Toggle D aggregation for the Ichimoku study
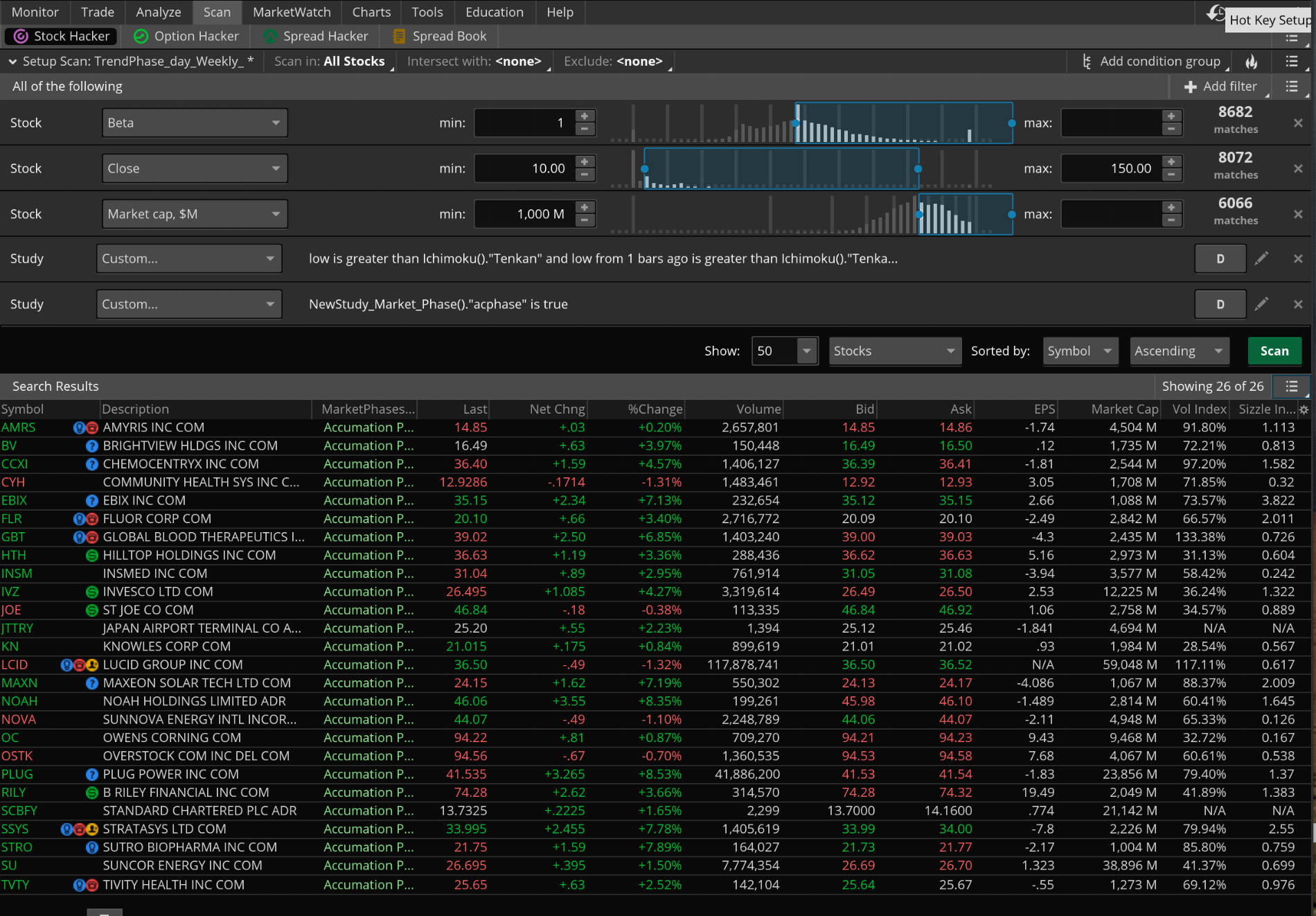This screenshot has width=1316, height=916. tap(1220, 258)
